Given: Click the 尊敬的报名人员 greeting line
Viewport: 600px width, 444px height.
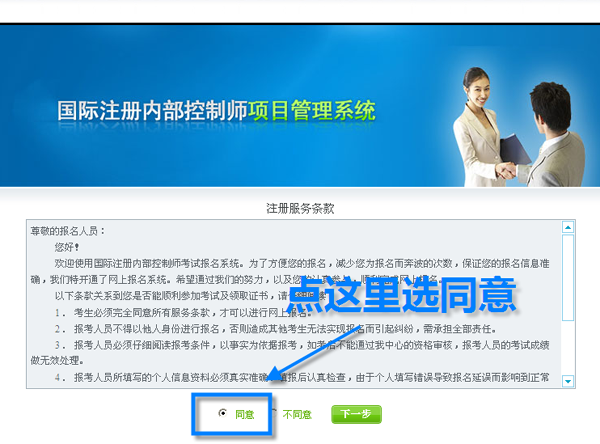Looking at the screenshot, I should click(68, 231).
